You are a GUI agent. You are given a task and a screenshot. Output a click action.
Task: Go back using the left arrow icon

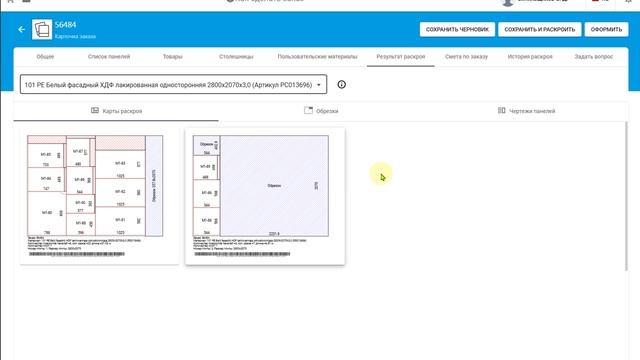[x=21, y=29]
